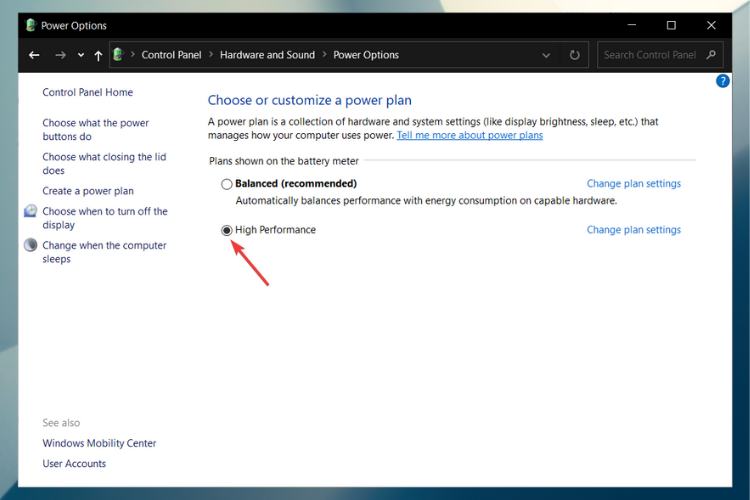Open Tell me more about power plans
This screenshot has height=500, width=750.
pos(469,135)
